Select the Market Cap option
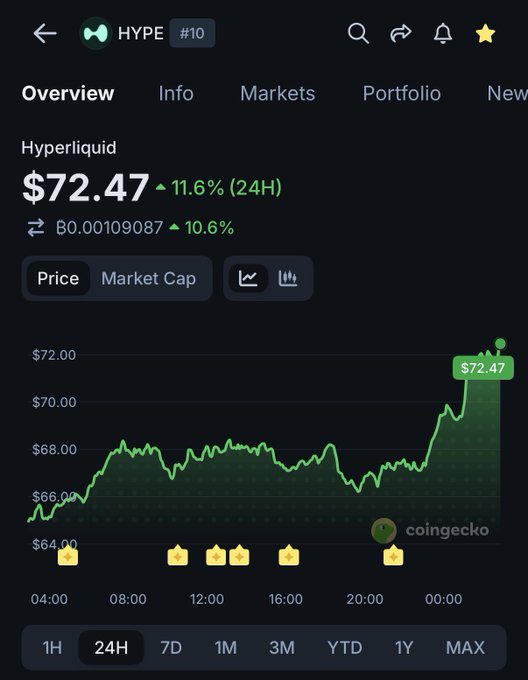This screenshot has height=680, width=528. click(149, 278)
